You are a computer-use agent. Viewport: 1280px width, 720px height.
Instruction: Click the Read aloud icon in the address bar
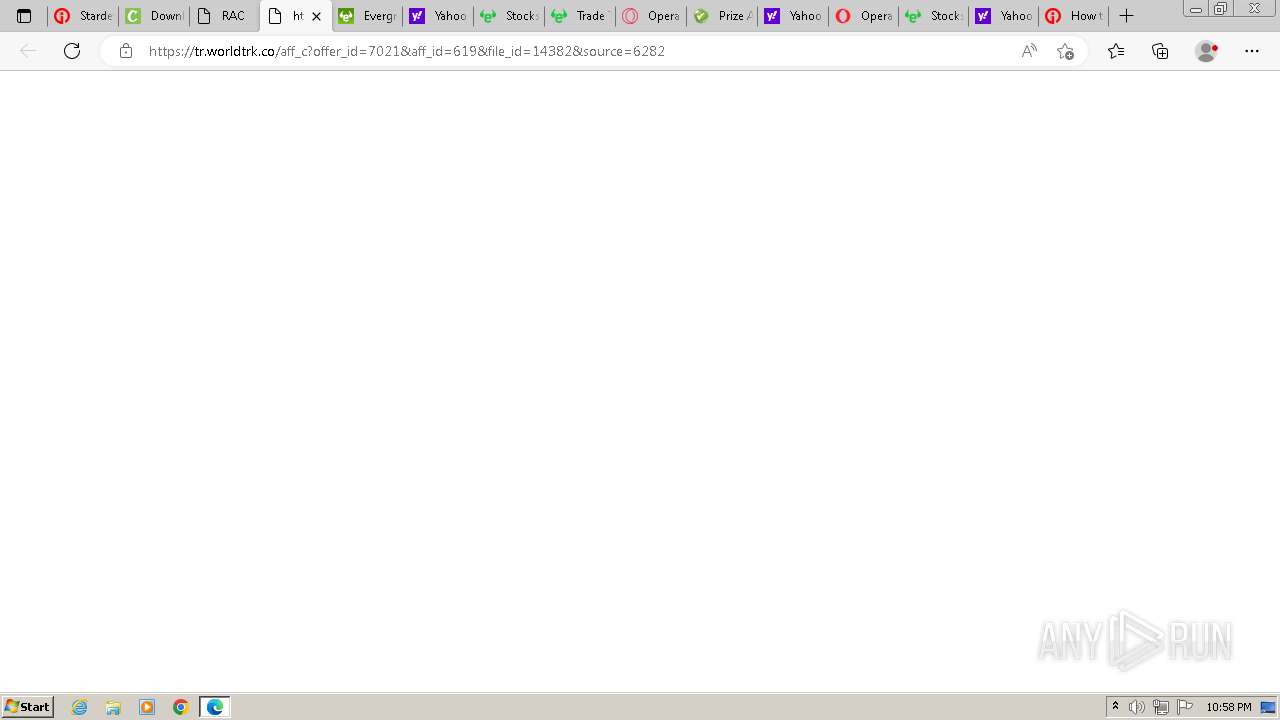coord(1029,51)
